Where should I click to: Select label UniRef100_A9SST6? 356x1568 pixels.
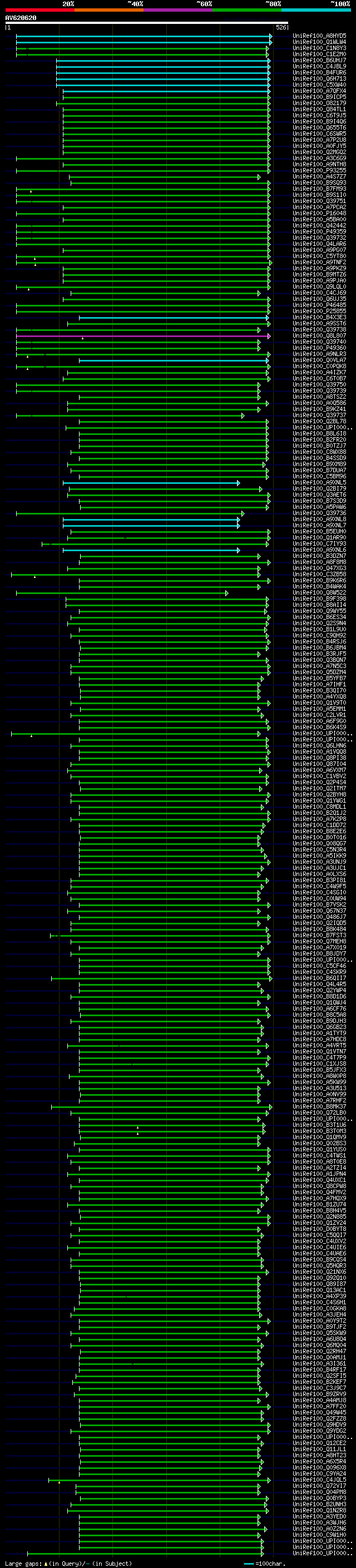click(x=319, y=323)
